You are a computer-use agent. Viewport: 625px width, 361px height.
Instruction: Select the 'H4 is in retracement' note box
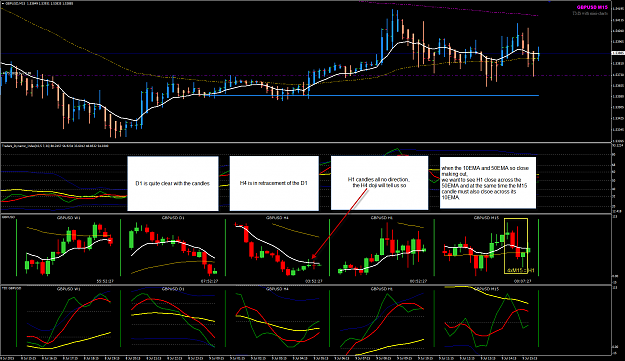[x=274, y=183]
